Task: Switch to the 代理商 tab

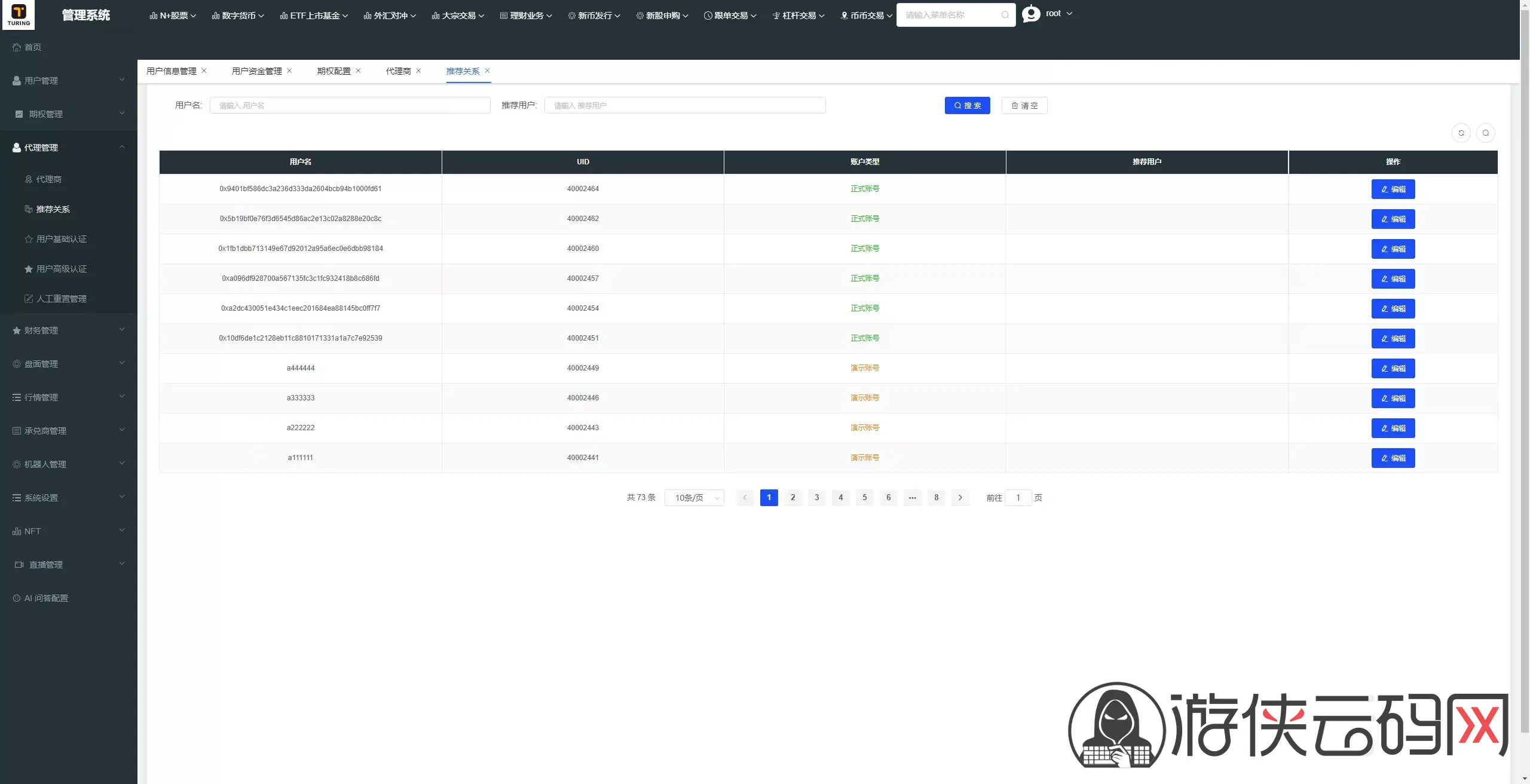Action: pyautogui.click(x=398, y=71)
